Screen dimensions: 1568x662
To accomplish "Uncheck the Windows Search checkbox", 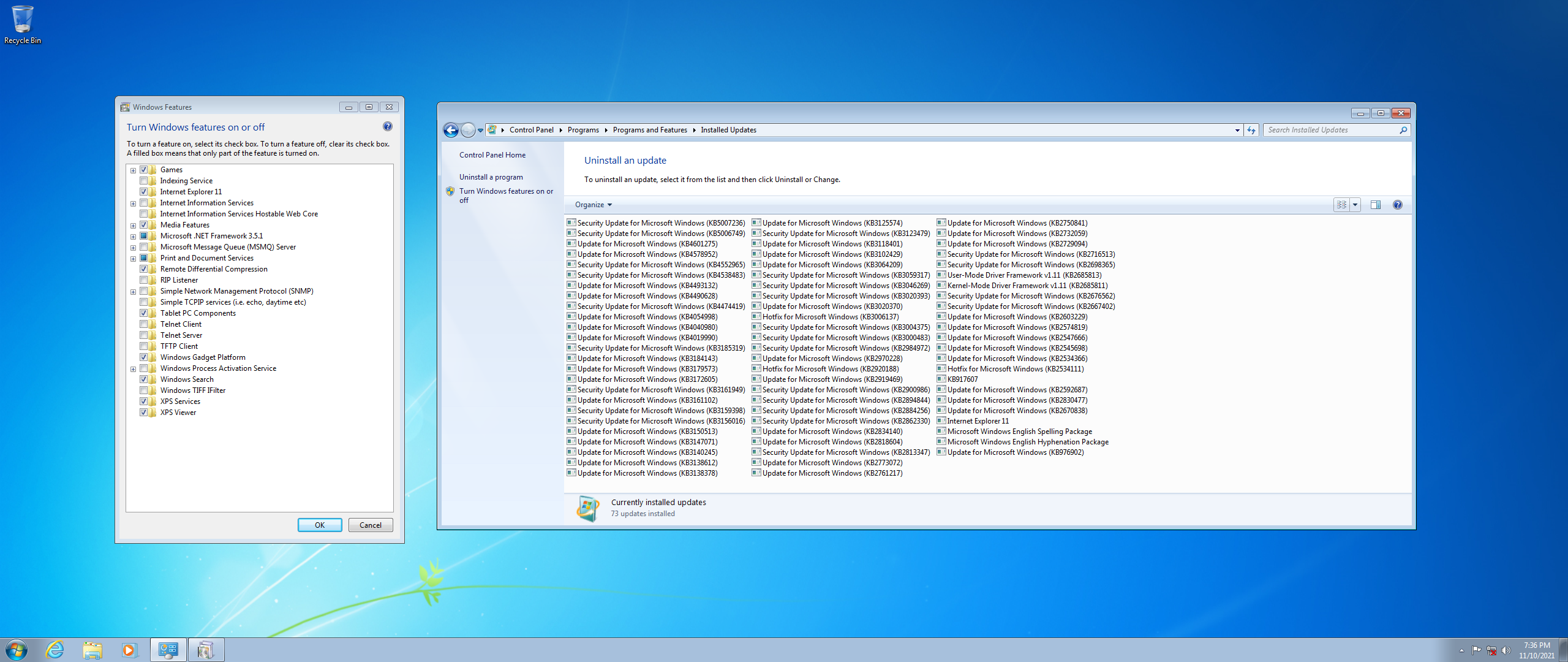I will point(144,379).
